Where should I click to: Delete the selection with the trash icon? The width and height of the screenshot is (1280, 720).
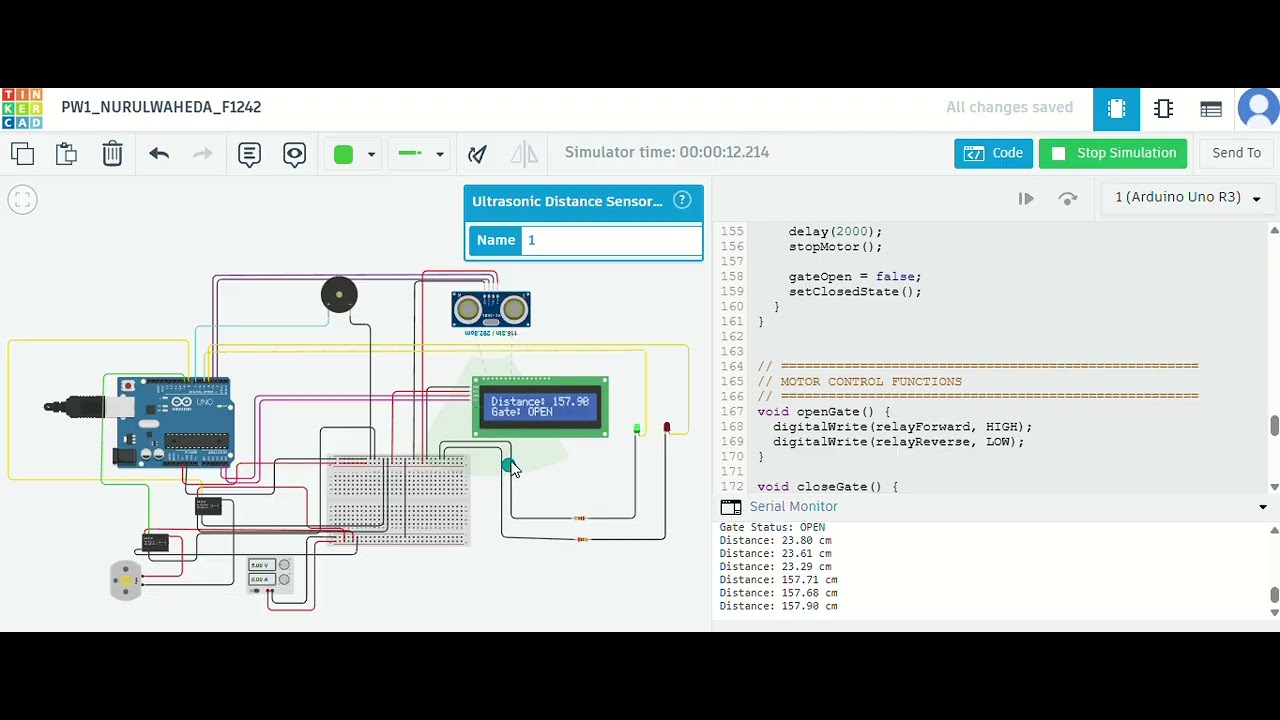tap(112, 153)
